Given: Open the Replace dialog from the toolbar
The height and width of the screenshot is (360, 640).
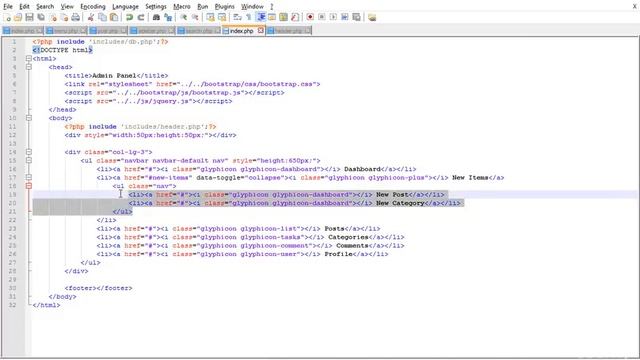Looking at the screenshot, I should (x=168, y=17).
